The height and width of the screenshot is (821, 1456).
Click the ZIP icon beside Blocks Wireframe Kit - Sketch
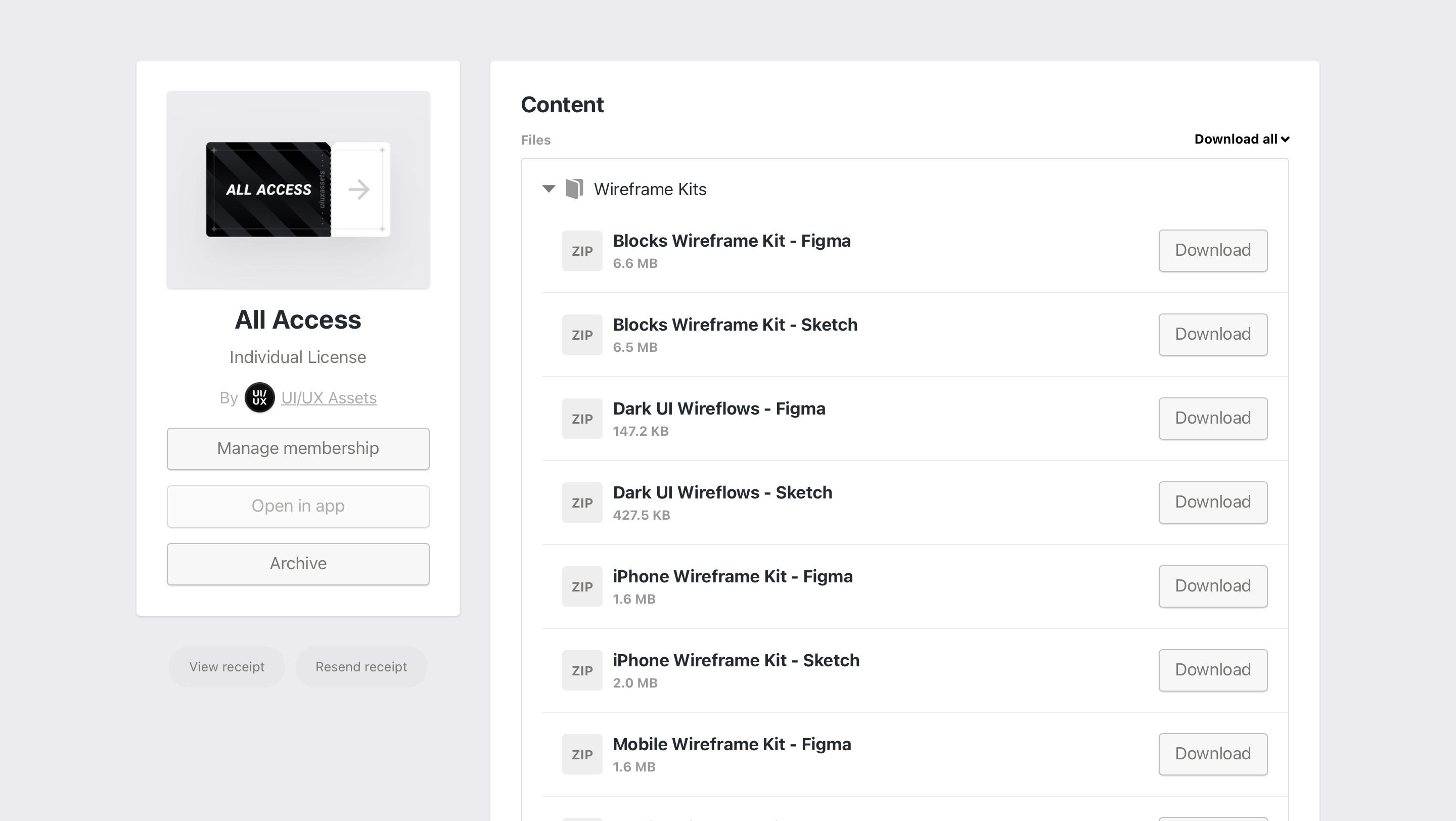(581, 334)
